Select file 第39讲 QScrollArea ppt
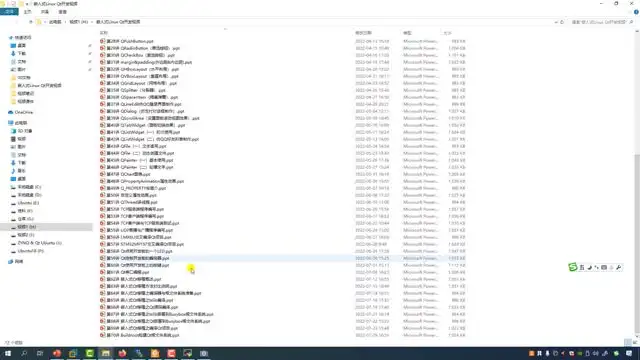Image resolution: width=640 pixels, height=360 pixels. point(153,118)
